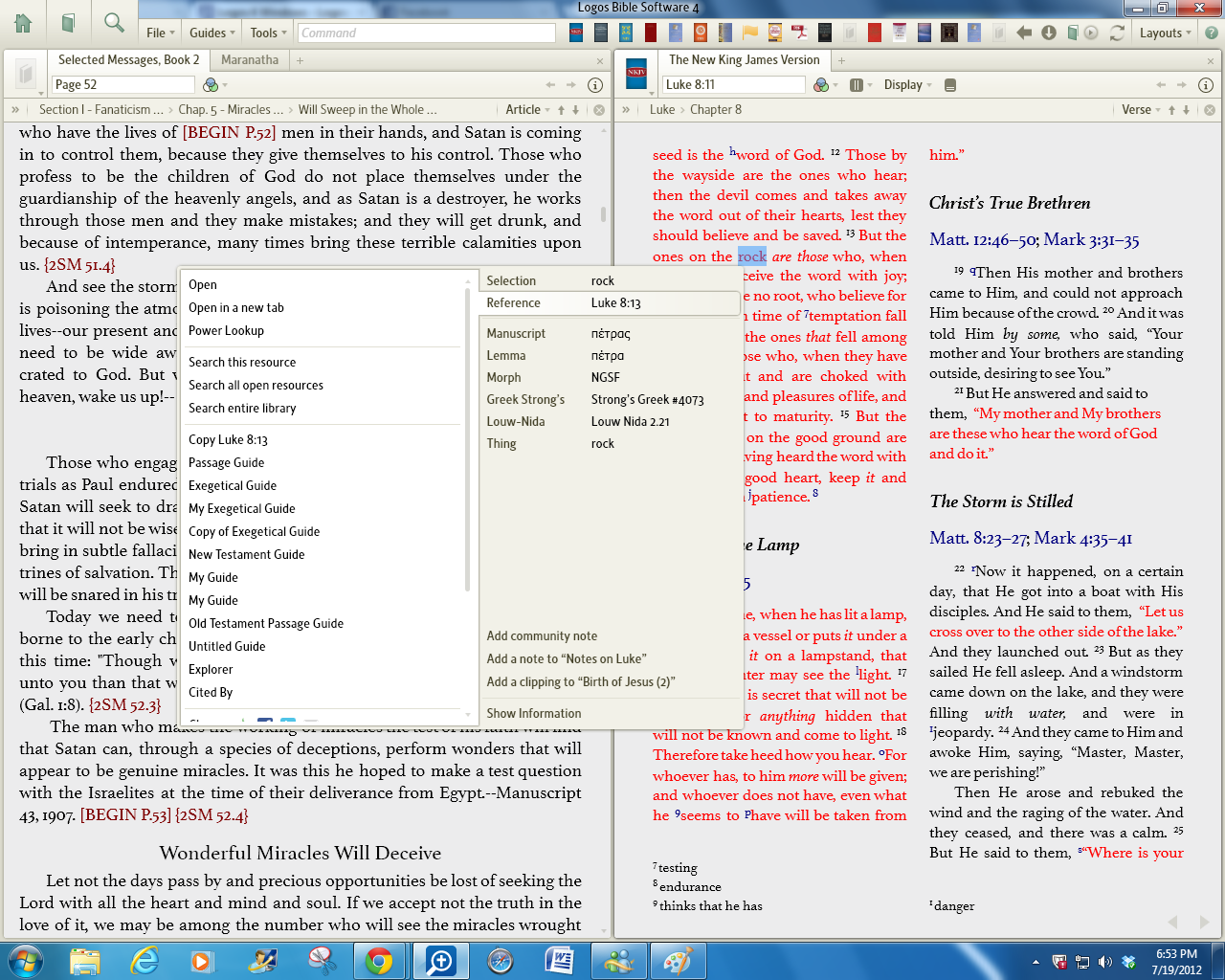Open Microsoft Word from the taskbar
This screenshot has height=980, width=1225.
(559, 961)
